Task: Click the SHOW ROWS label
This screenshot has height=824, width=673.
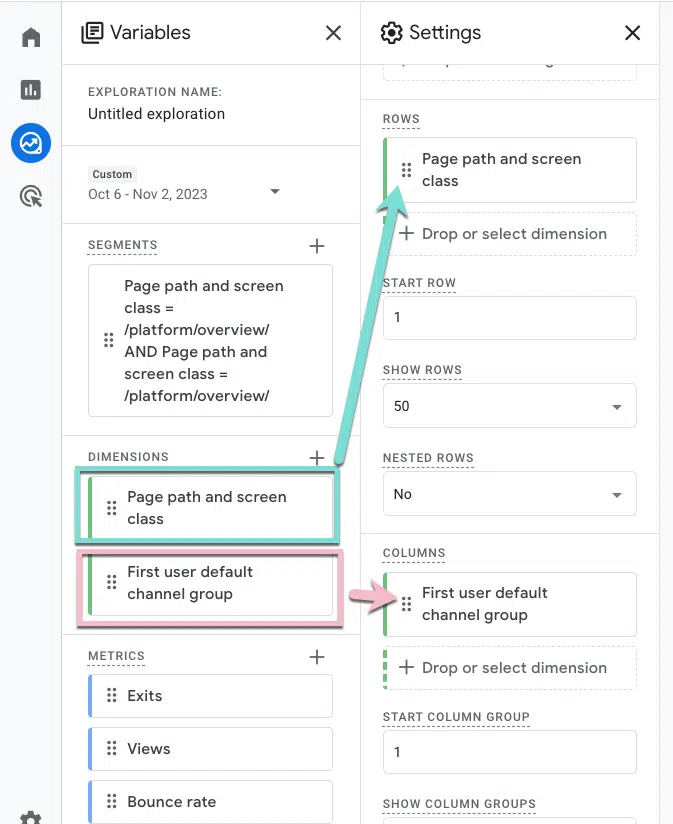Action: pos(422,370)
